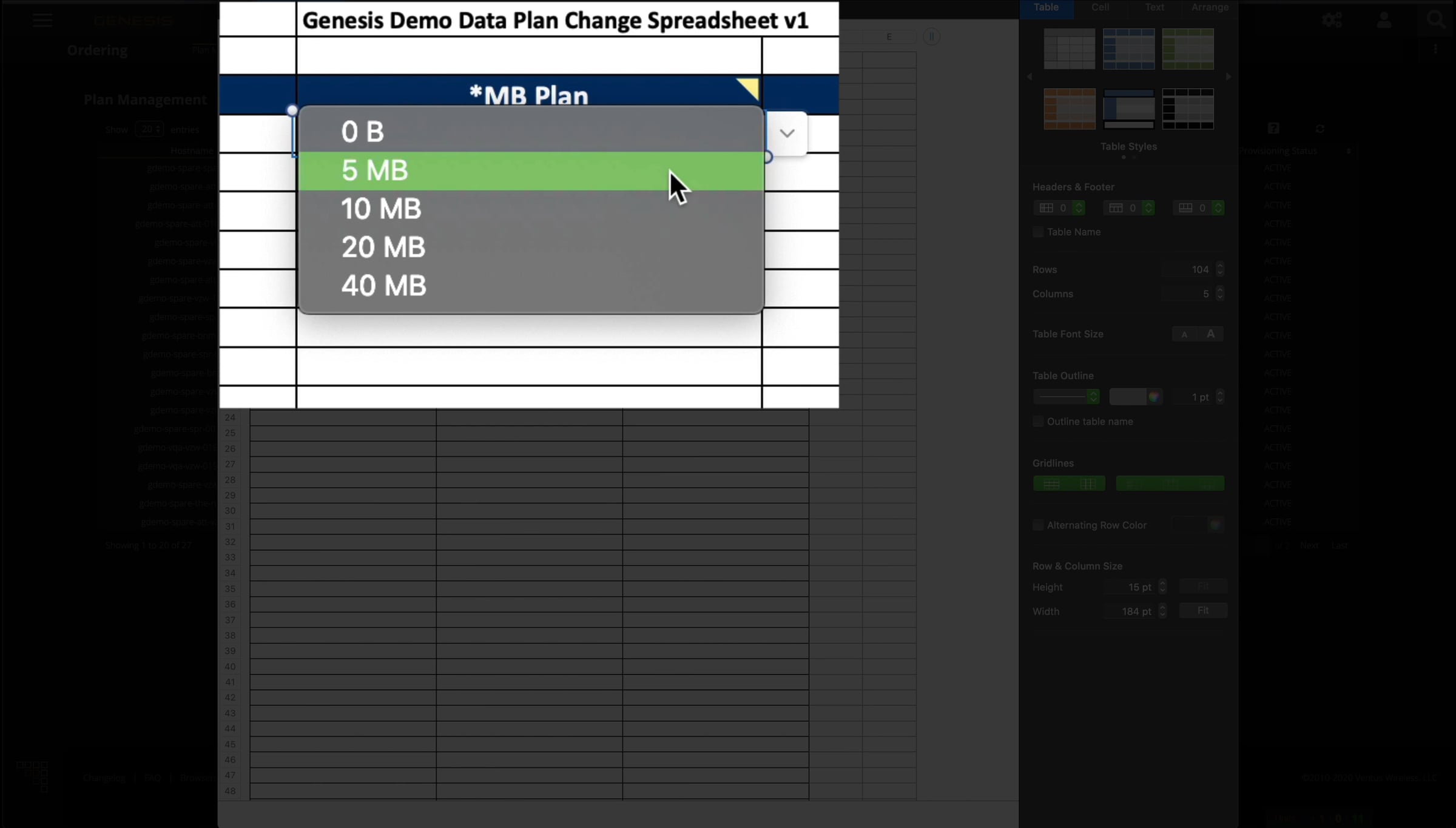
Task: Apply the blue table style thumbnail
Action: (1128, 49)
